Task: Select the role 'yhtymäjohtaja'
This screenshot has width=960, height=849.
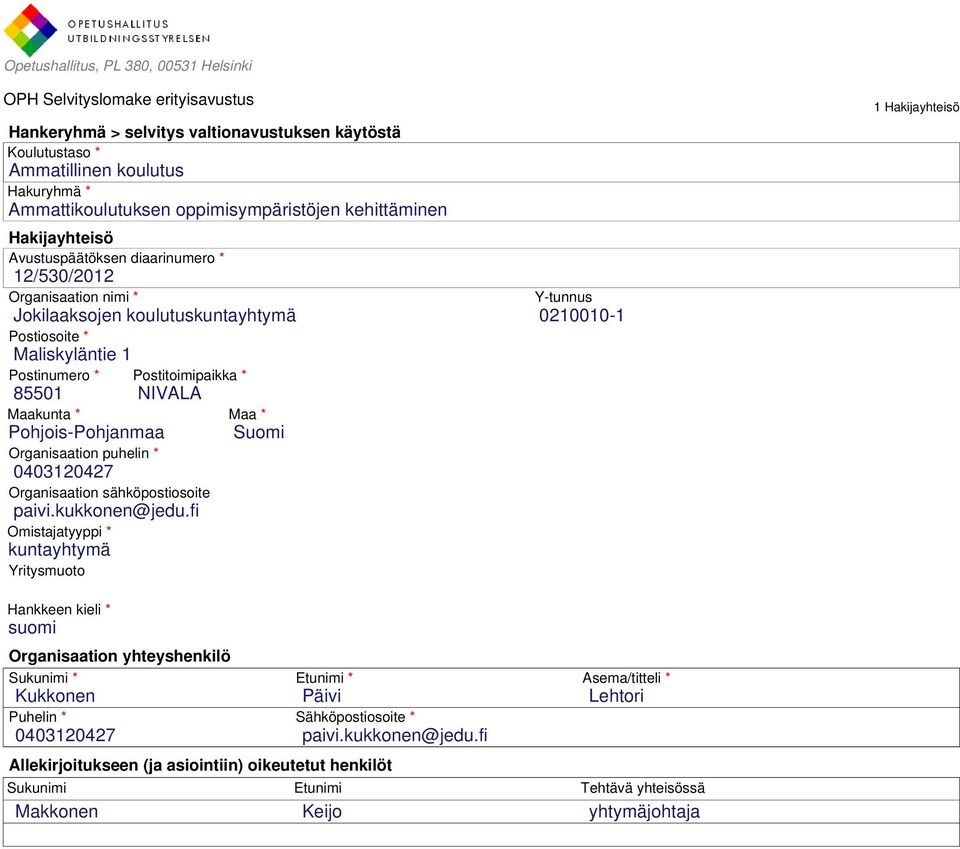Action: 644,812
